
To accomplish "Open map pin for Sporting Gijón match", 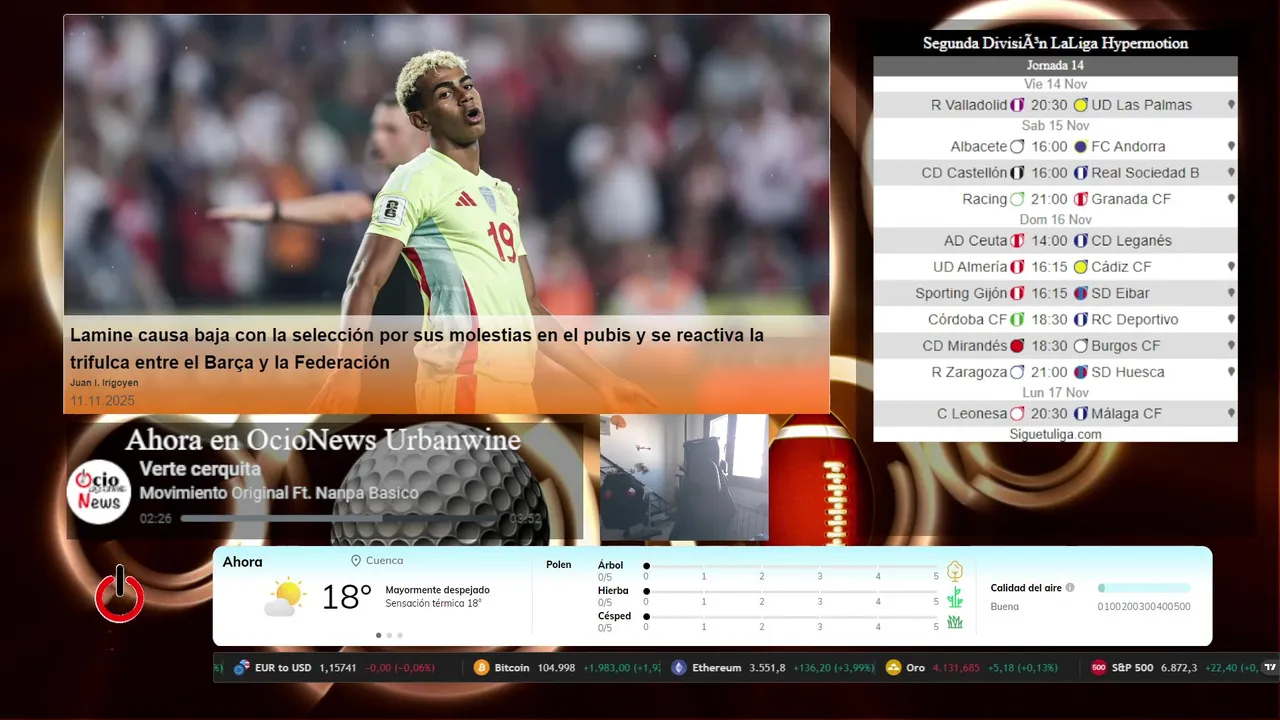I will [x=1231, y=293].
